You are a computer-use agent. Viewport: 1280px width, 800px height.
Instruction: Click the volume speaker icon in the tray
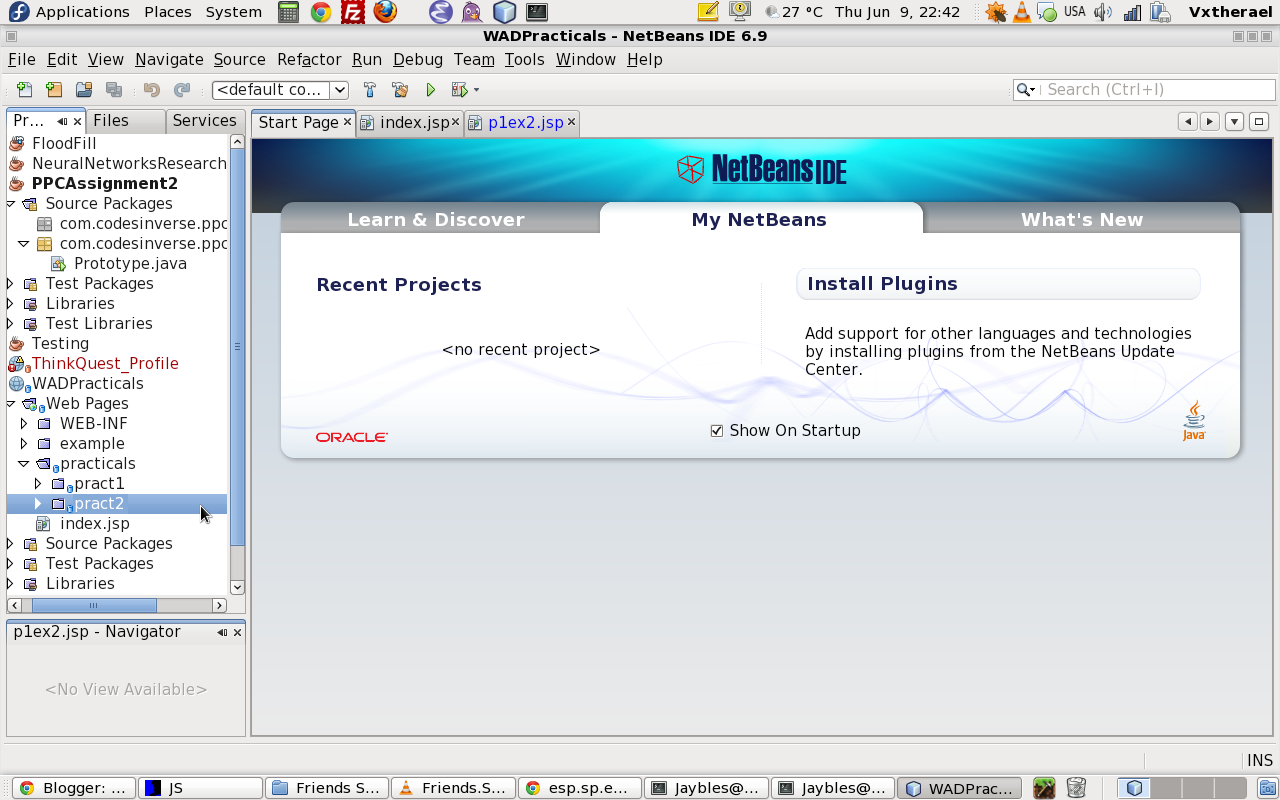pyautogui.click(x=1103, y=12)
